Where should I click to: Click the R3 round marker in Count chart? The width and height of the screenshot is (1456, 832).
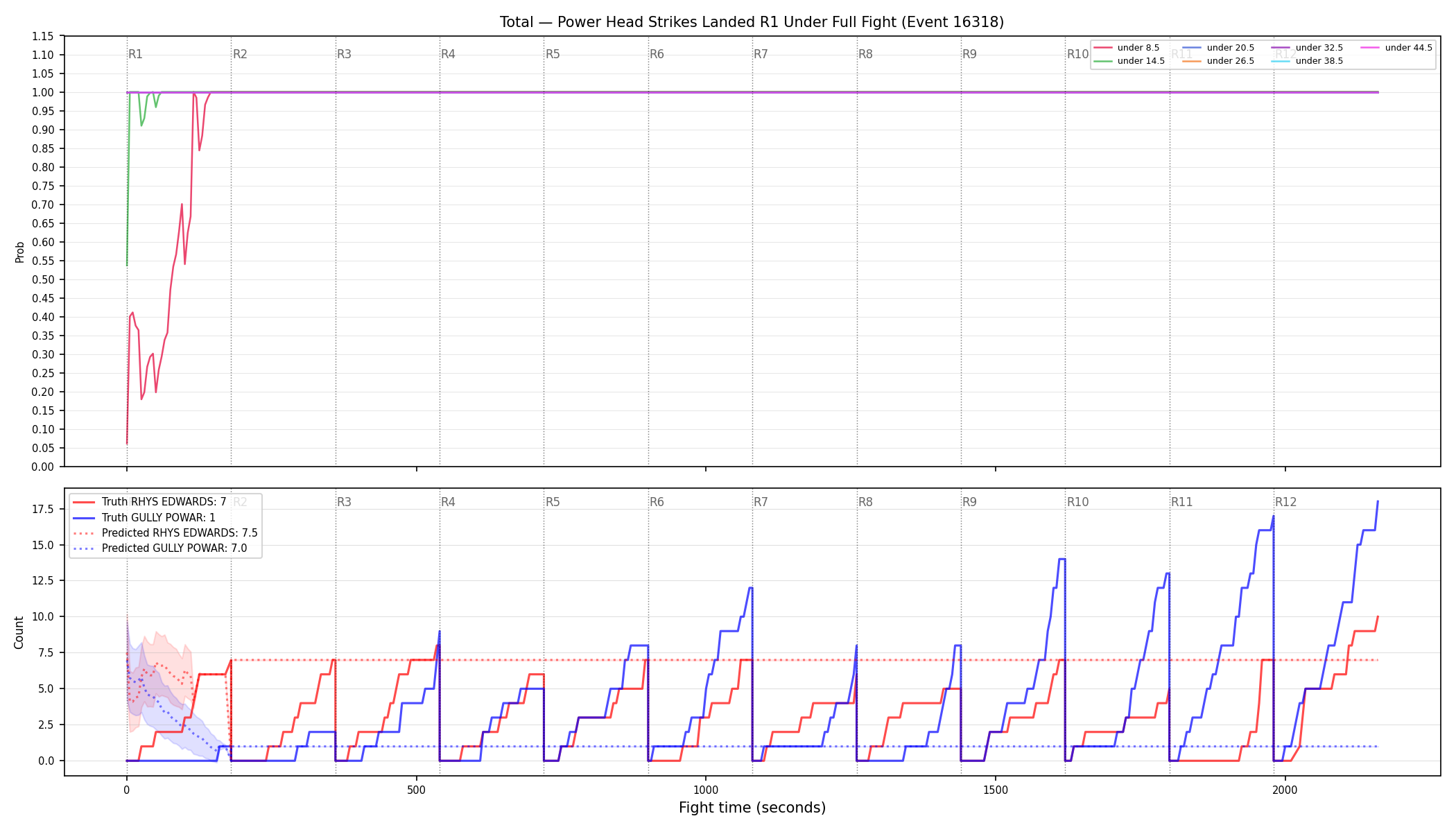pyautogui.click(x=344, y=502)
